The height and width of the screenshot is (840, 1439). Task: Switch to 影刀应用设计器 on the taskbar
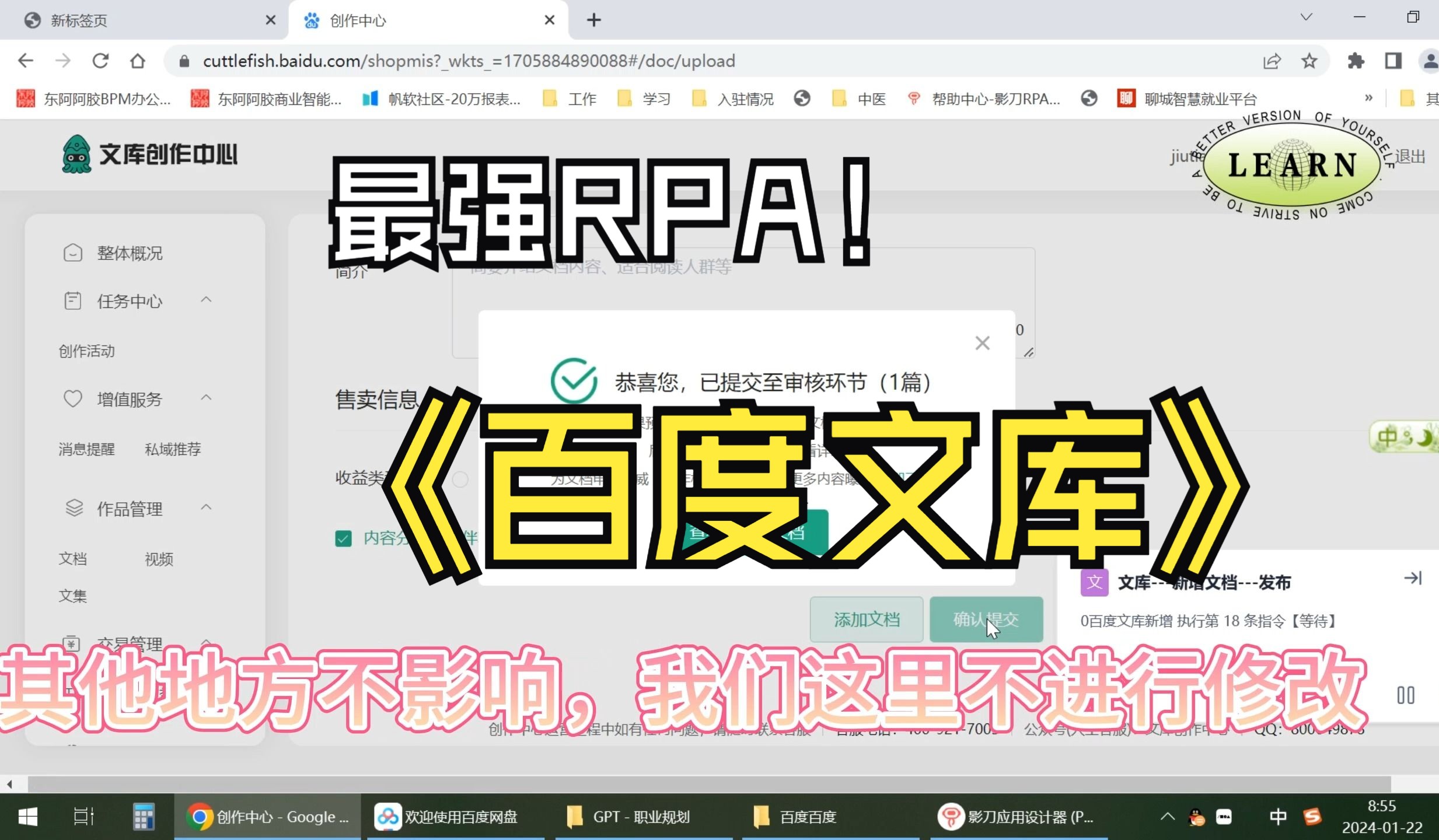(1019, 817)
